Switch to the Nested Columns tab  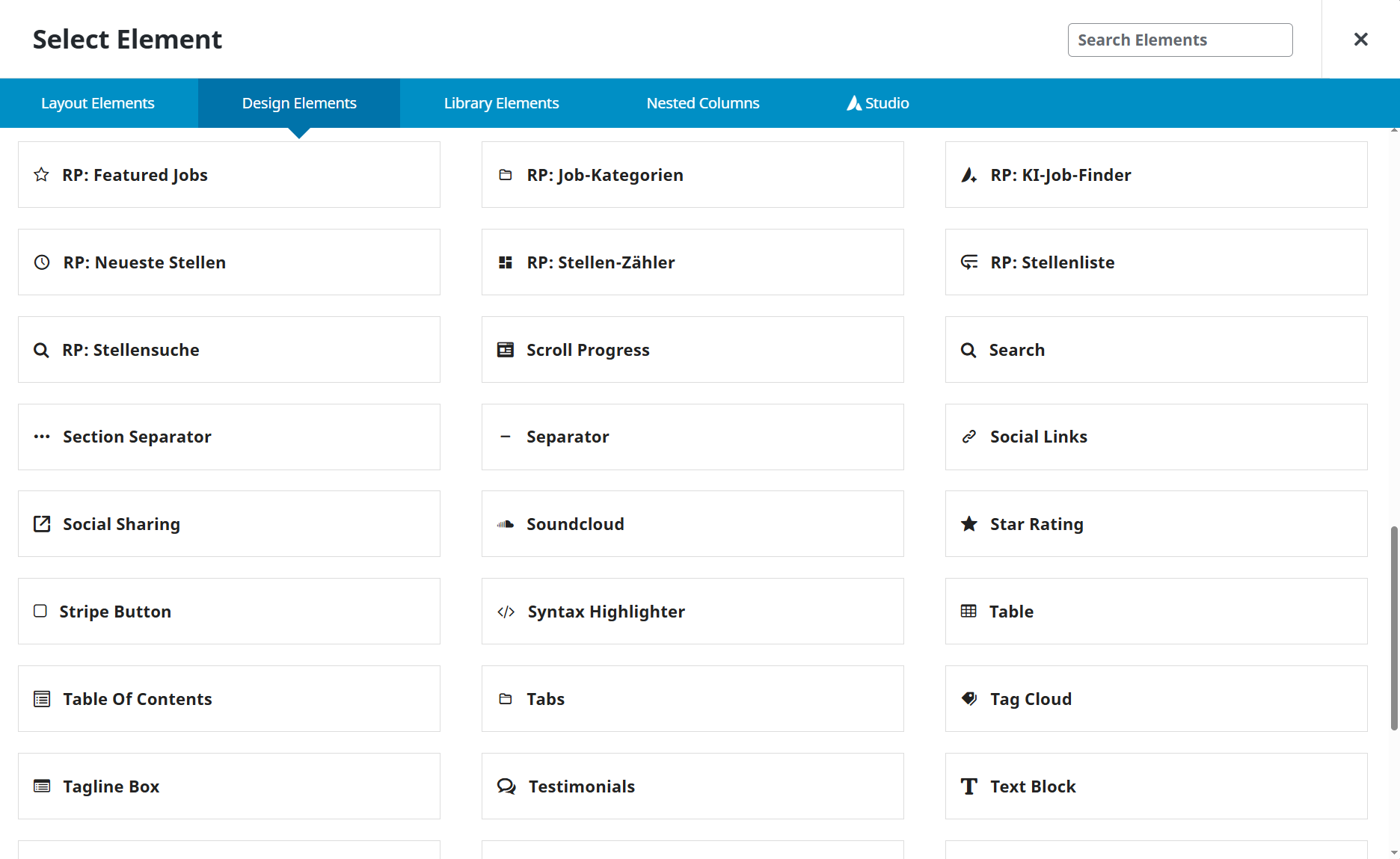point(702,103)
